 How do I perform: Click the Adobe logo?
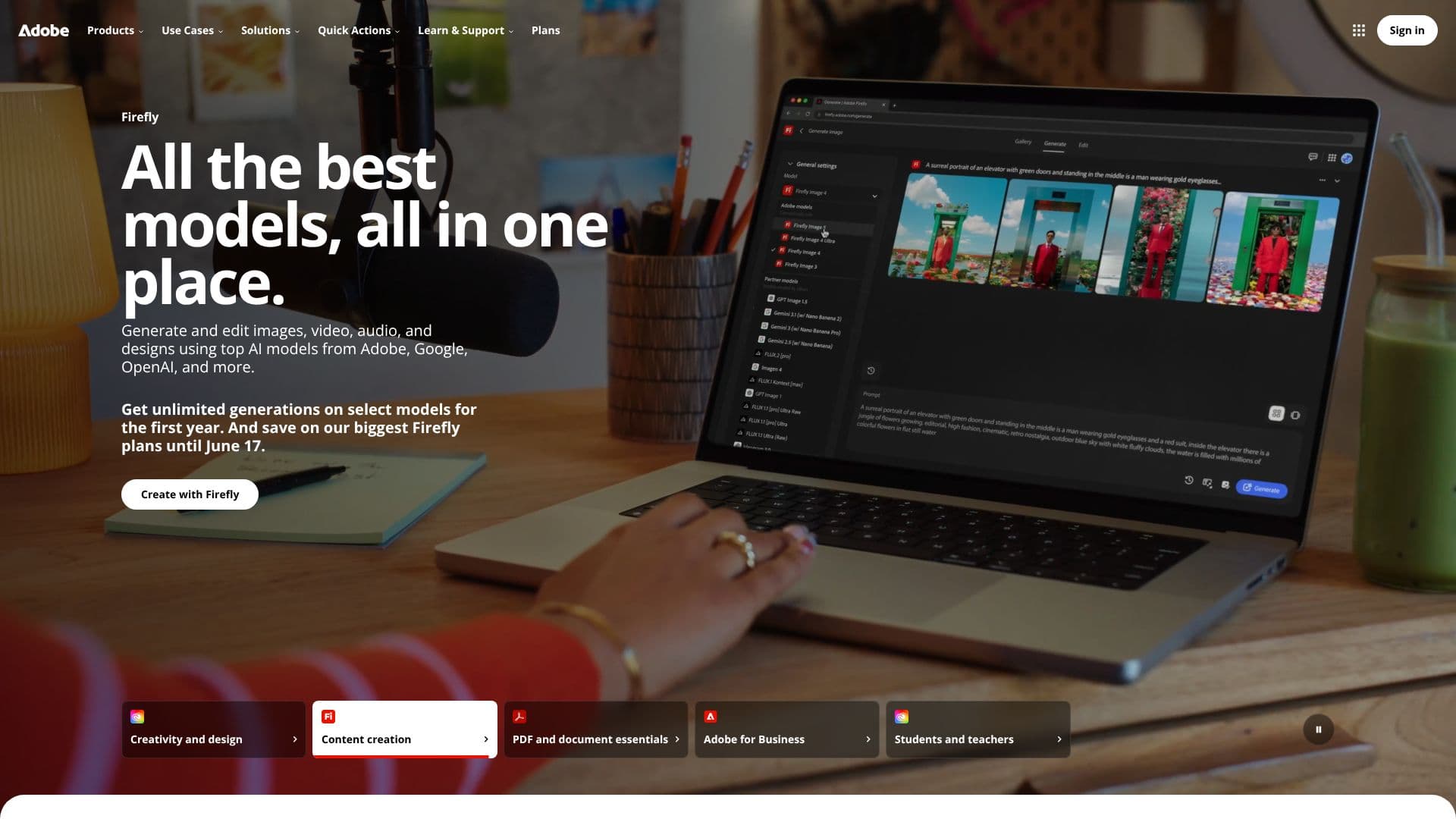pyautogui.click(x=43, y=30)
